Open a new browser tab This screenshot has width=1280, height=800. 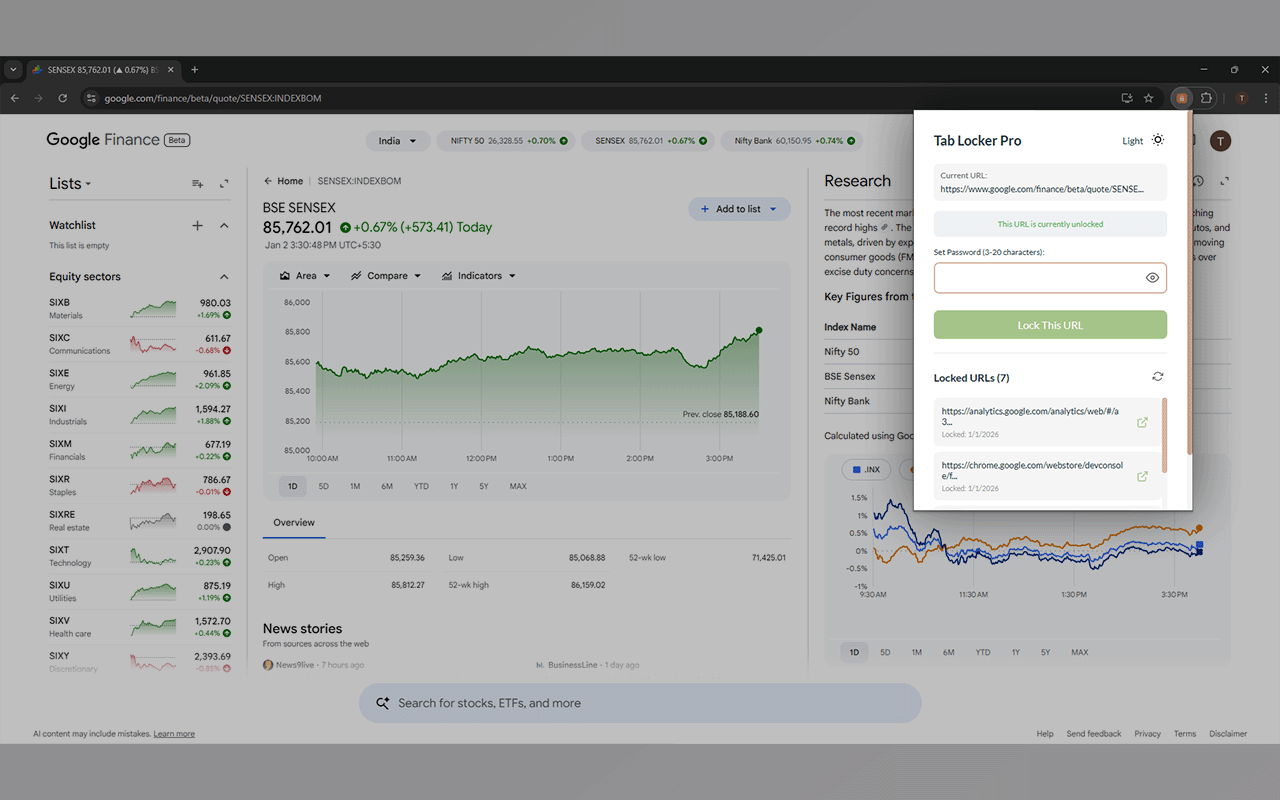coord(195,70)
